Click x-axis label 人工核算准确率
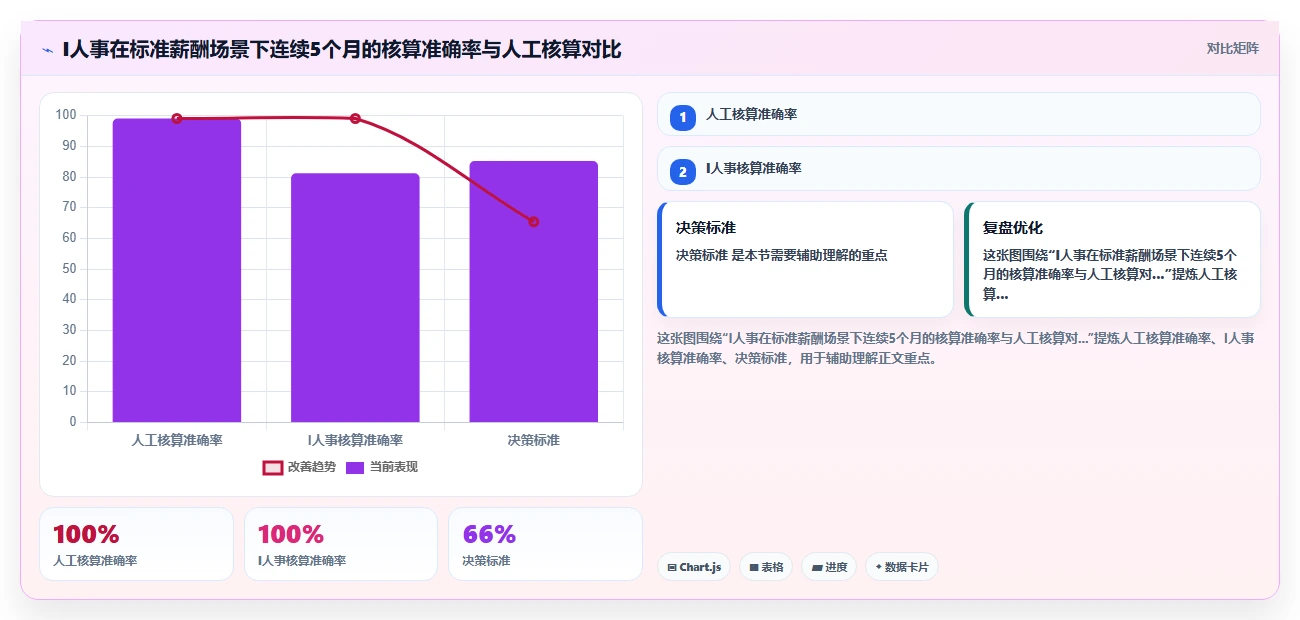Viewport: 1300px width, 620px height. pos(177,440)
